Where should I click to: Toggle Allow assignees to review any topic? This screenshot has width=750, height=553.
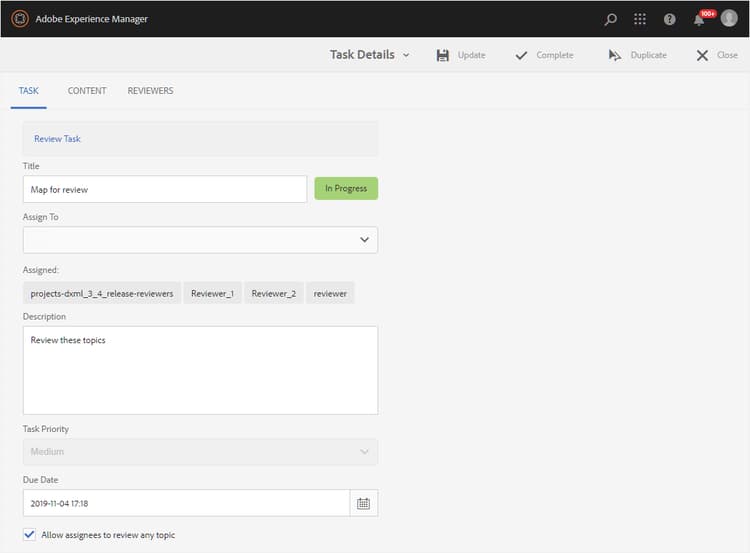coord(30,534)
